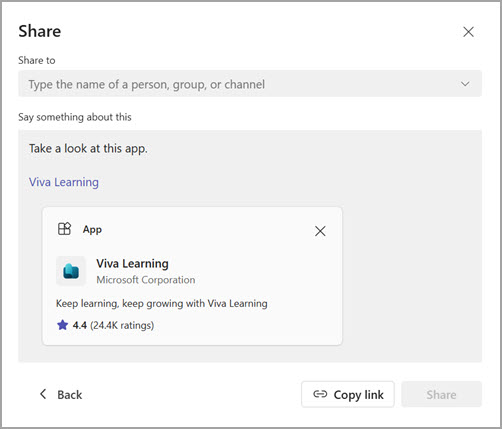This screenshot has height=429, width=502.
Task: Click the 4.4 (24.4K ratings) text
Action: coord(113,325)
